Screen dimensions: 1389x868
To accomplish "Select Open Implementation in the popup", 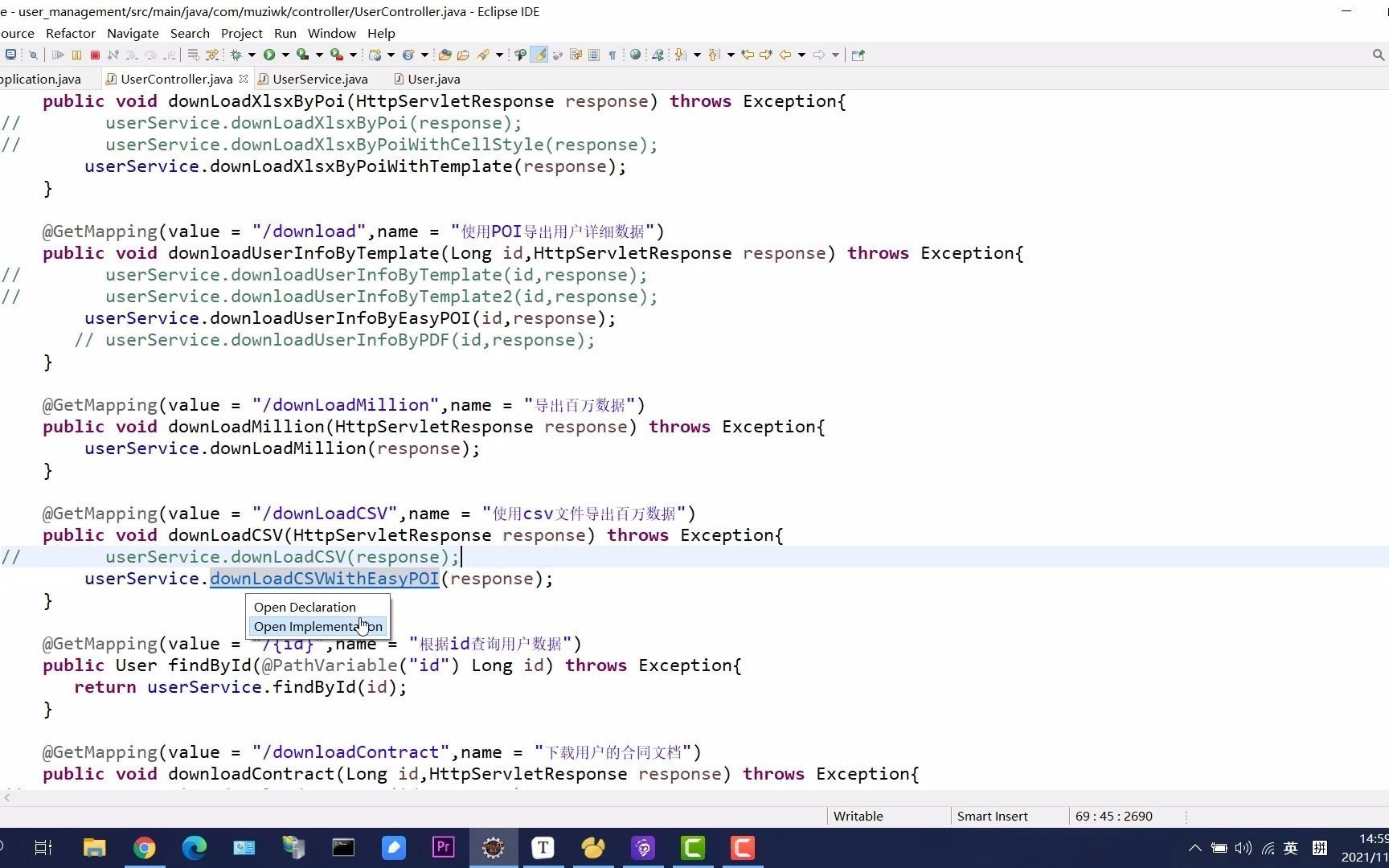I will click(318, 626).
